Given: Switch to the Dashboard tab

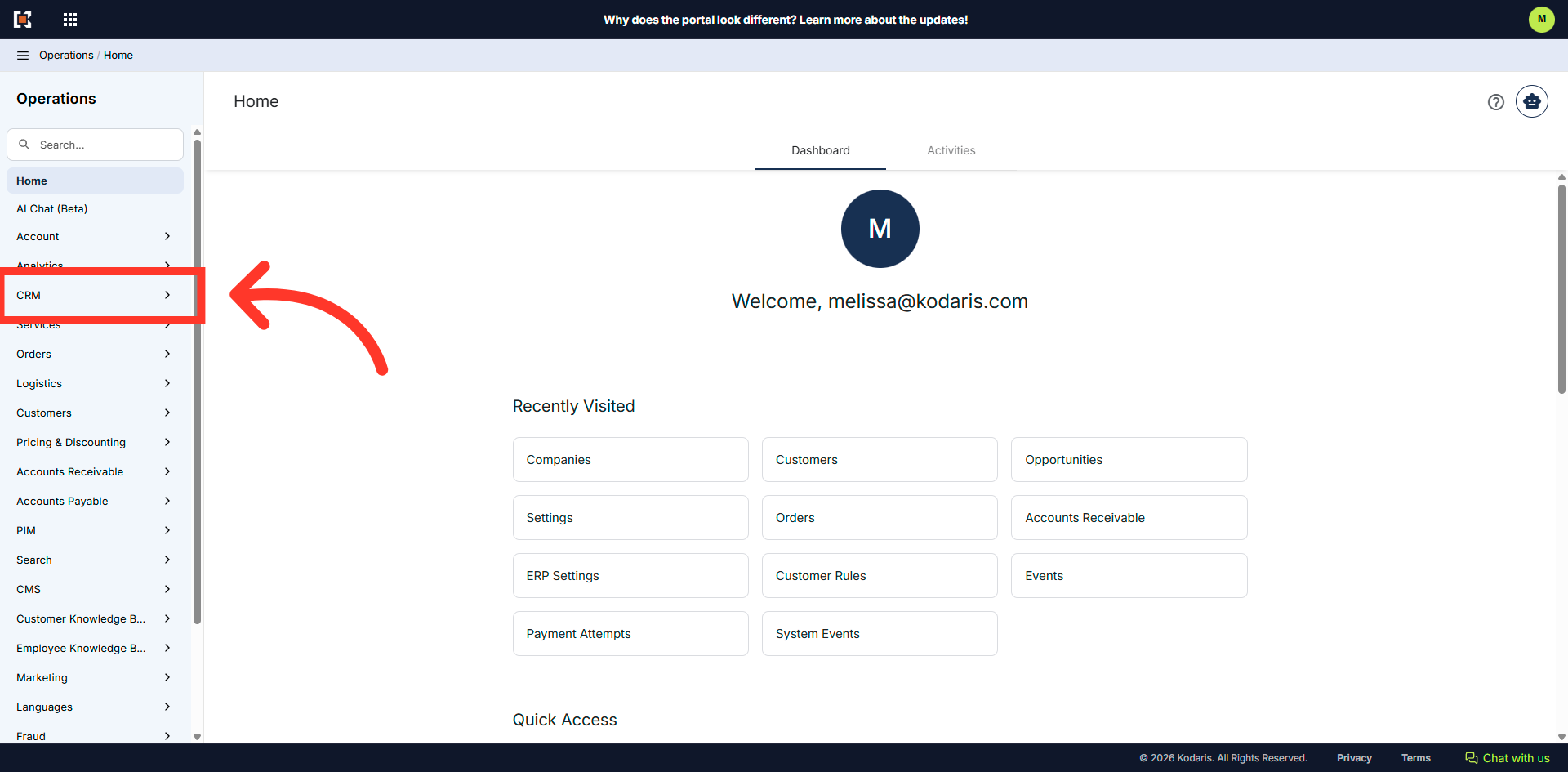Looking at the screenshot, I should click(821, 150).
